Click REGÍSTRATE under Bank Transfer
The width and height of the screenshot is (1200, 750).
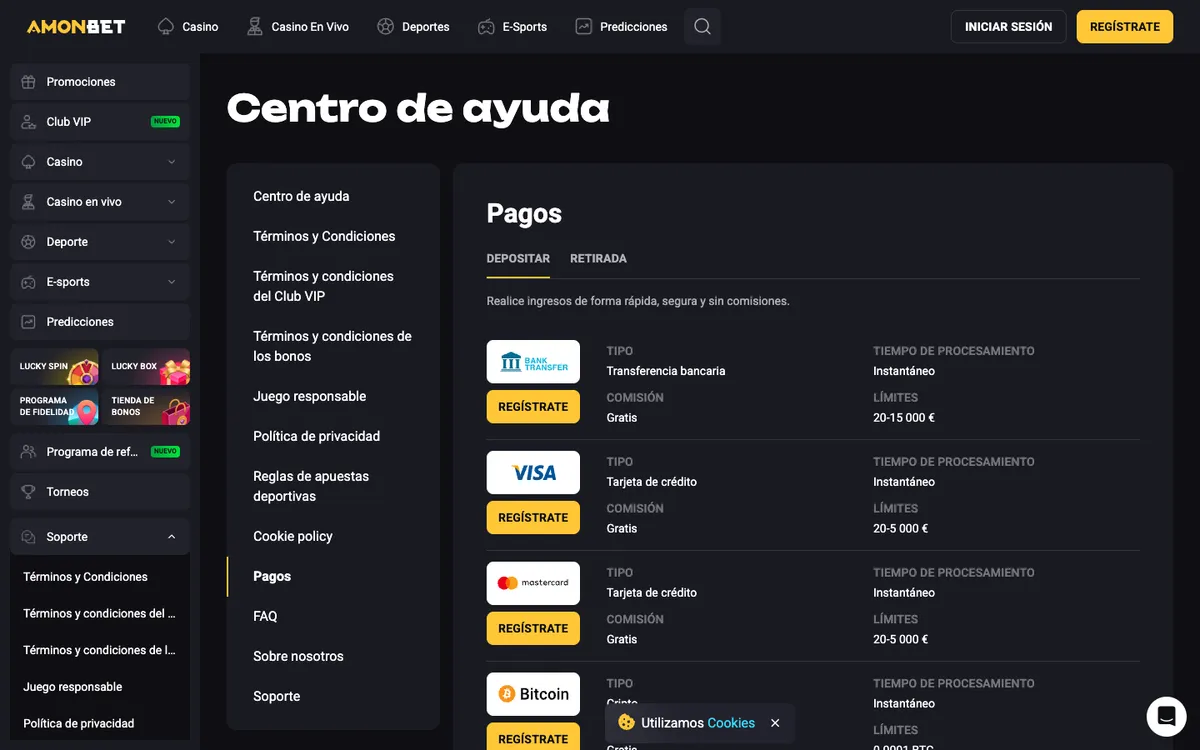point(533,407)
